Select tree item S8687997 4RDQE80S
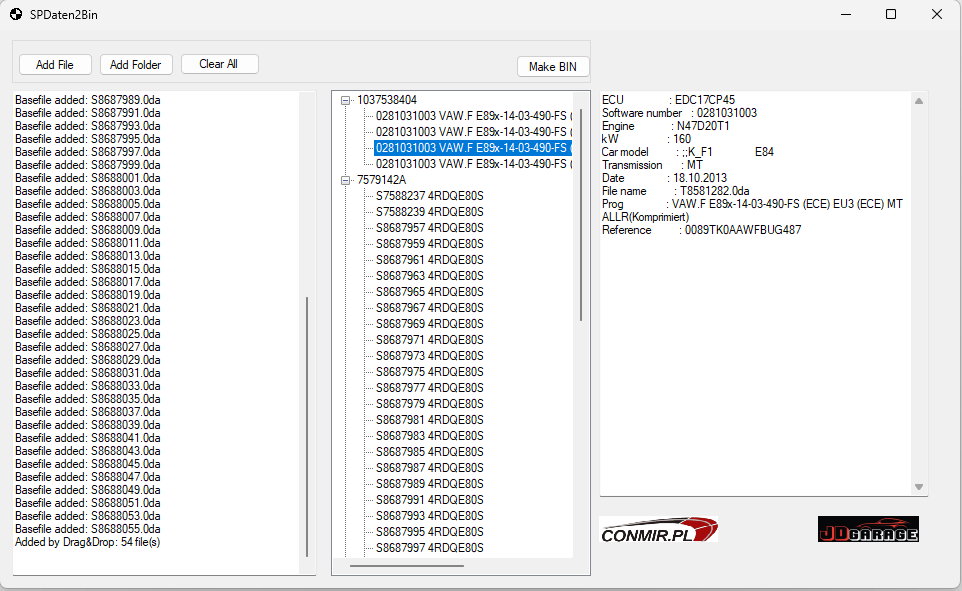 (429, 547)
